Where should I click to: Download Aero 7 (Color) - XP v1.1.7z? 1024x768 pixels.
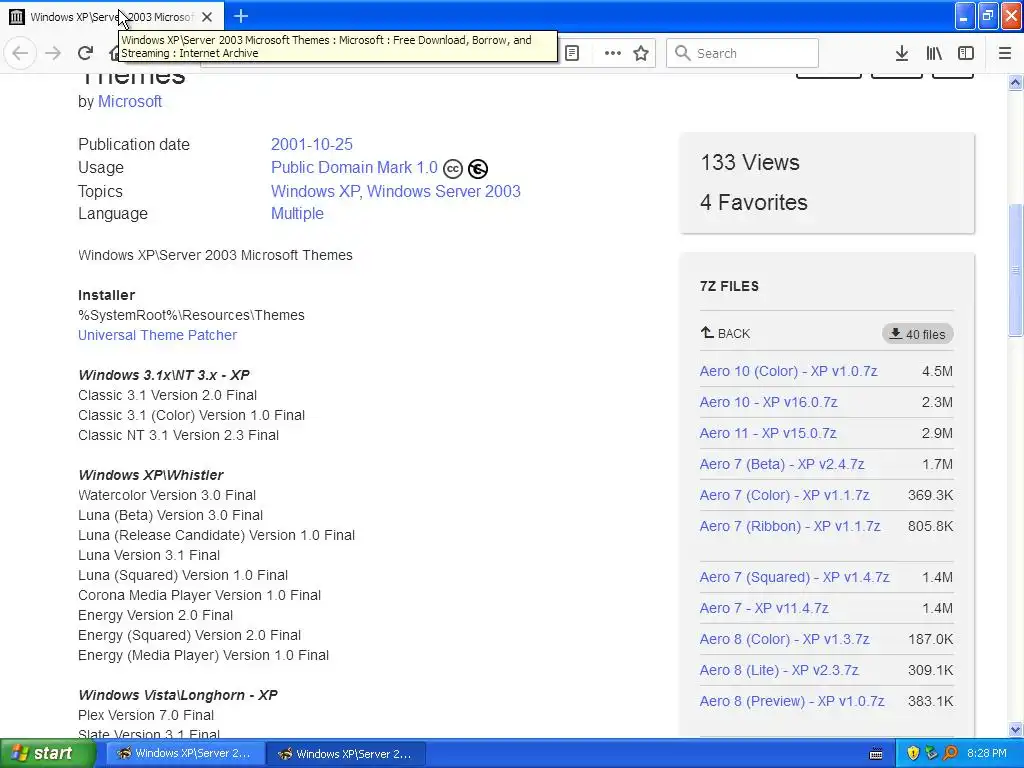point(784,495)
